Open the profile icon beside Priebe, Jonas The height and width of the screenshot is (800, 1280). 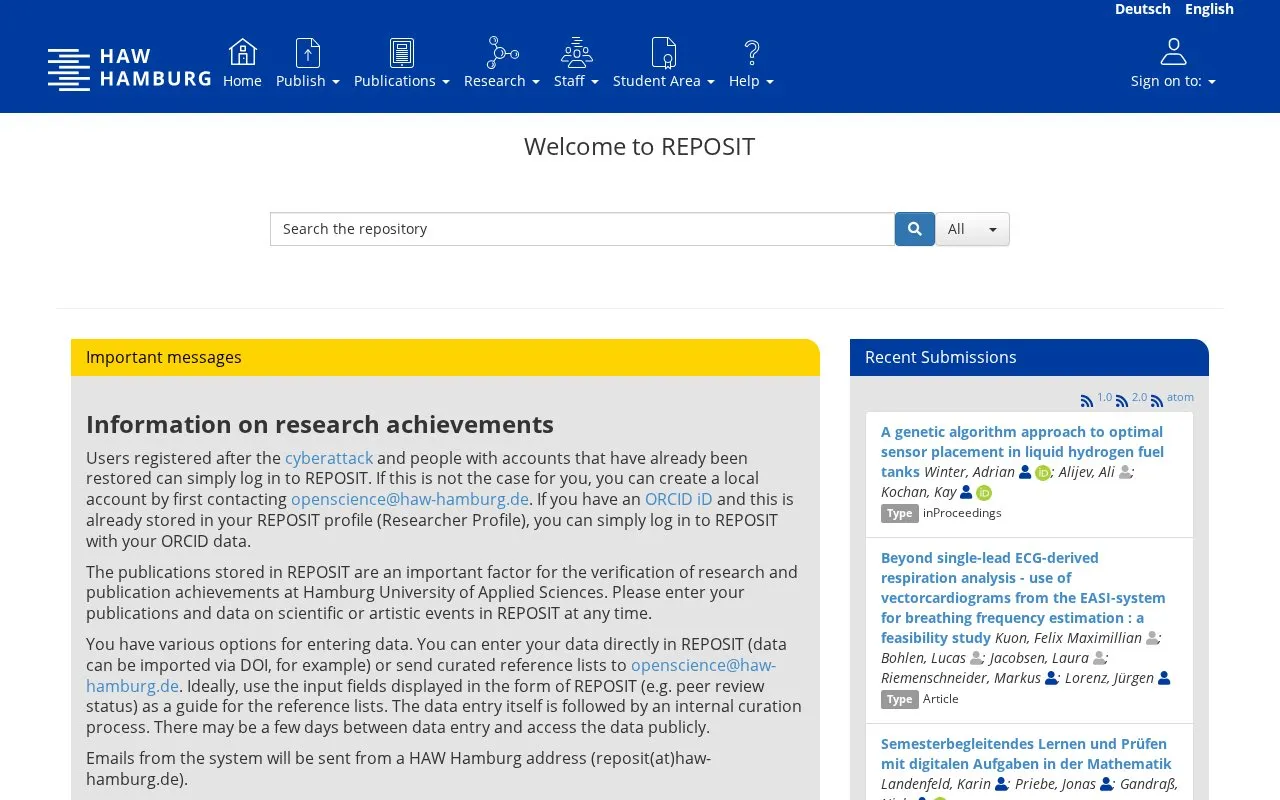pos(1106,784)
